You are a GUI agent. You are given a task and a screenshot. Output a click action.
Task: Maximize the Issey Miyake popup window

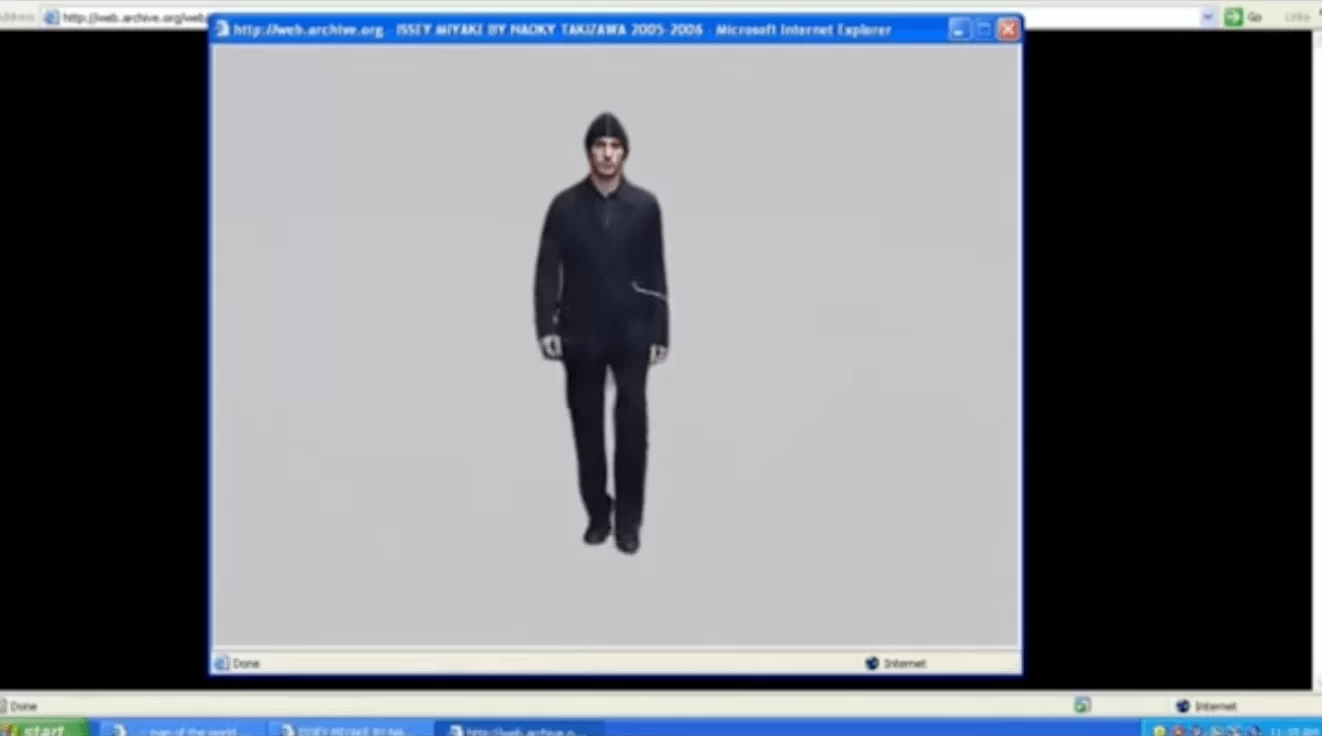[x=984, y=30]
